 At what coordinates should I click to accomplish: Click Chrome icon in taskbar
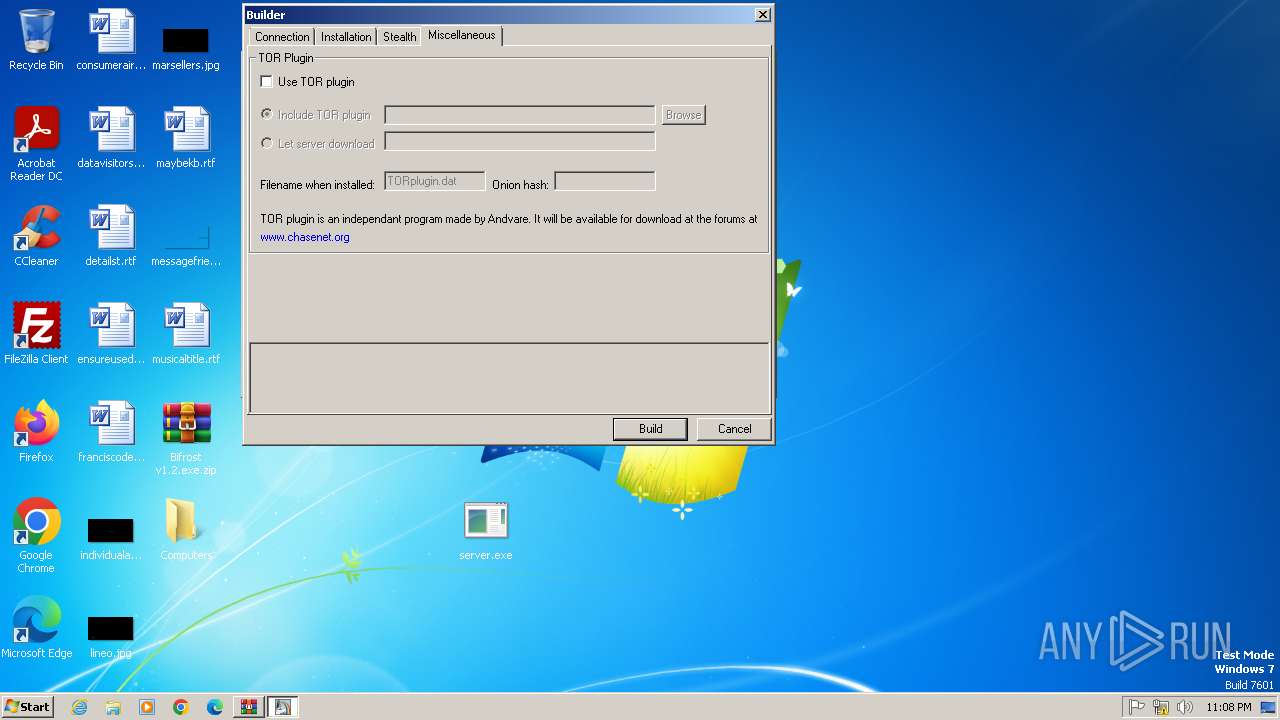tap(181, 707)
